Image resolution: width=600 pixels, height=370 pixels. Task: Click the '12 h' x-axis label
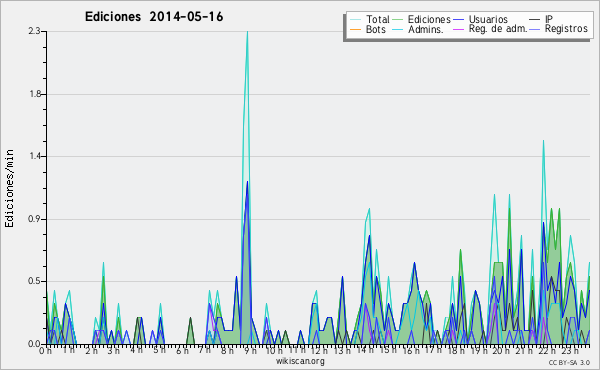[319, 350]
